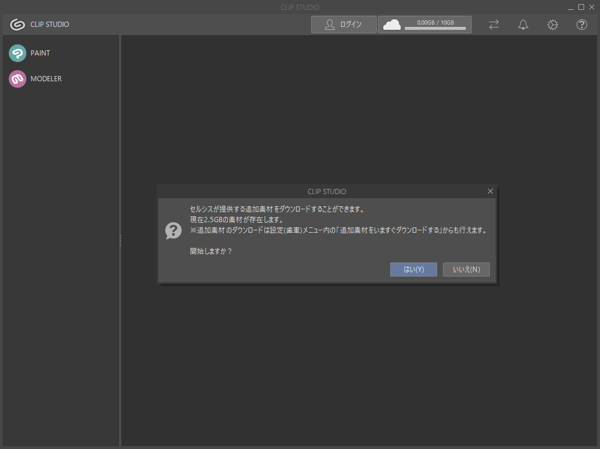The height and width of the screenshot is (449, 600).
Task: Click the sidebar splitter handle
Action: point(120,240)
